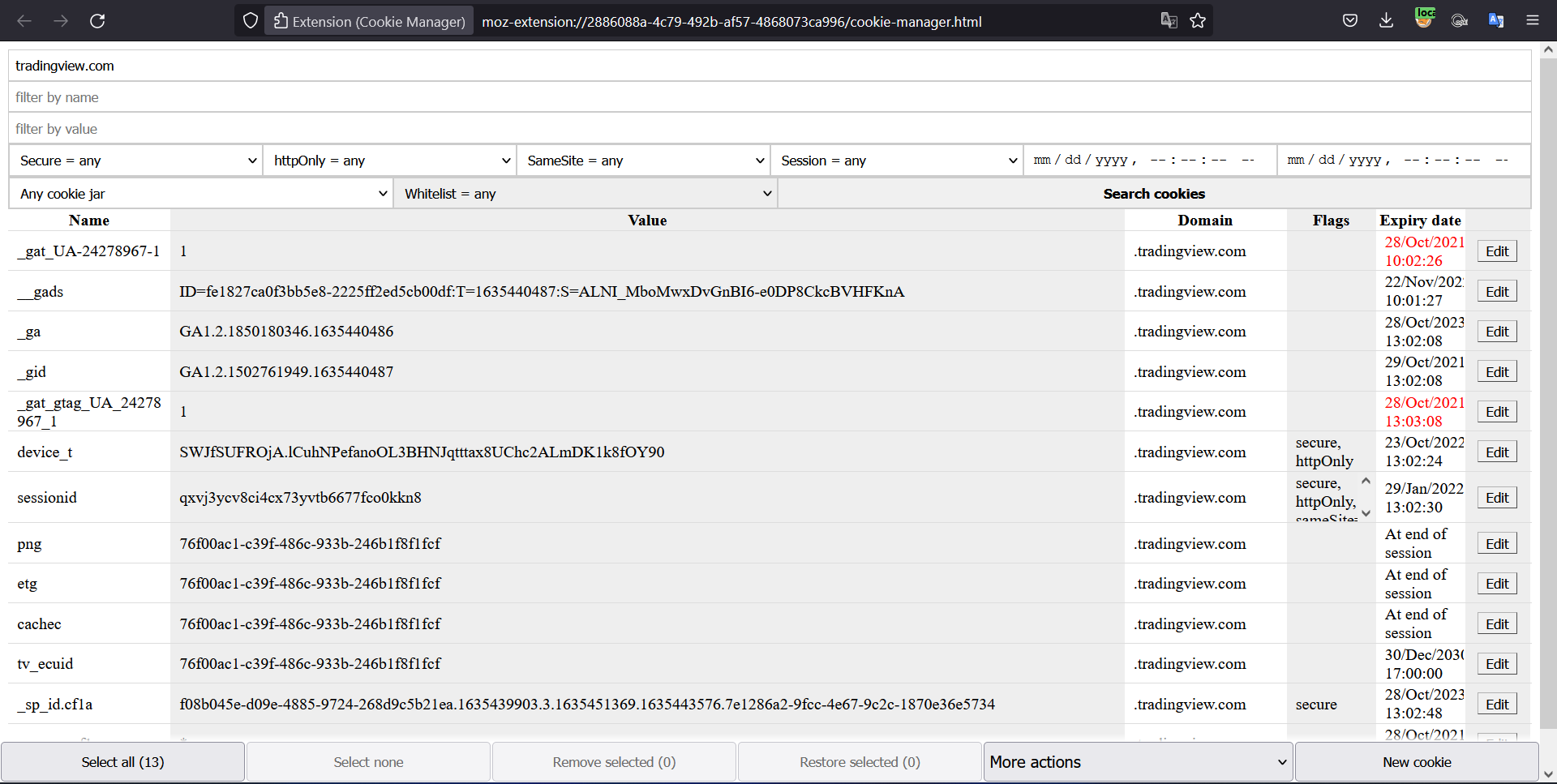Click the Flags column header

point(1331,221)
